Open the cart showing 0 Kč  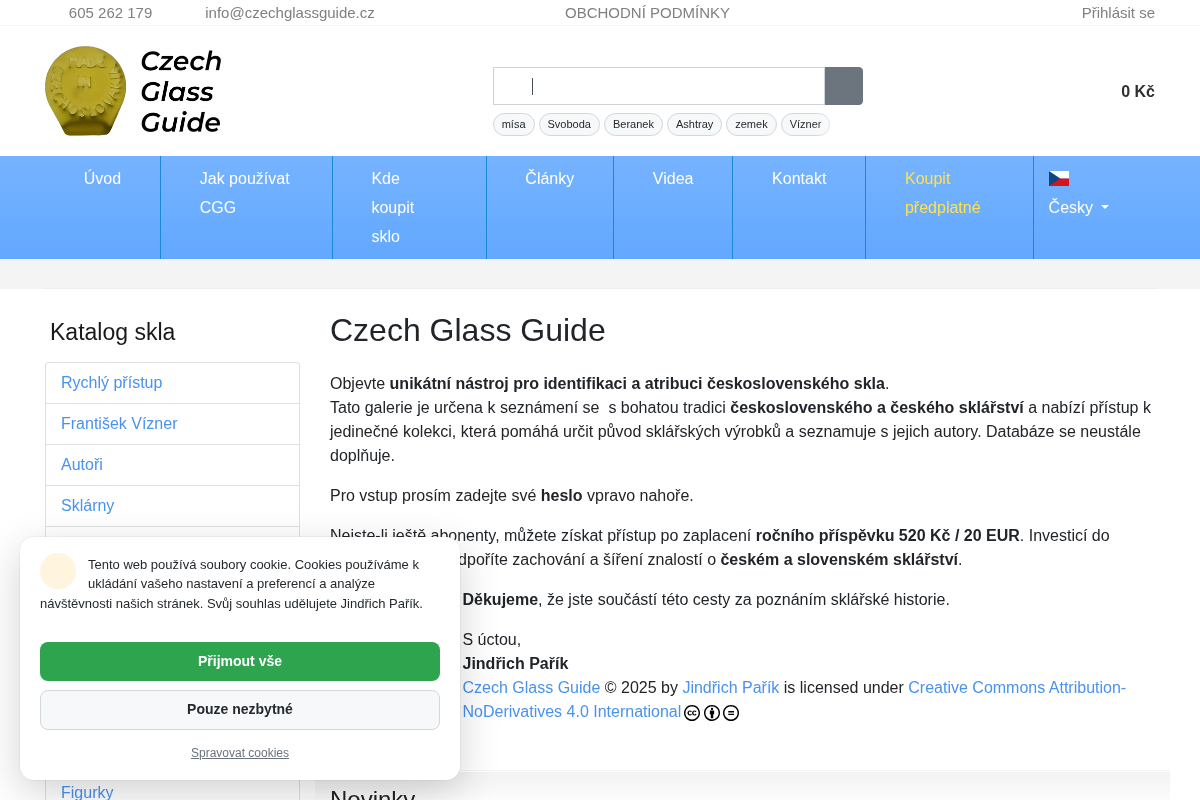[1137, 91]
